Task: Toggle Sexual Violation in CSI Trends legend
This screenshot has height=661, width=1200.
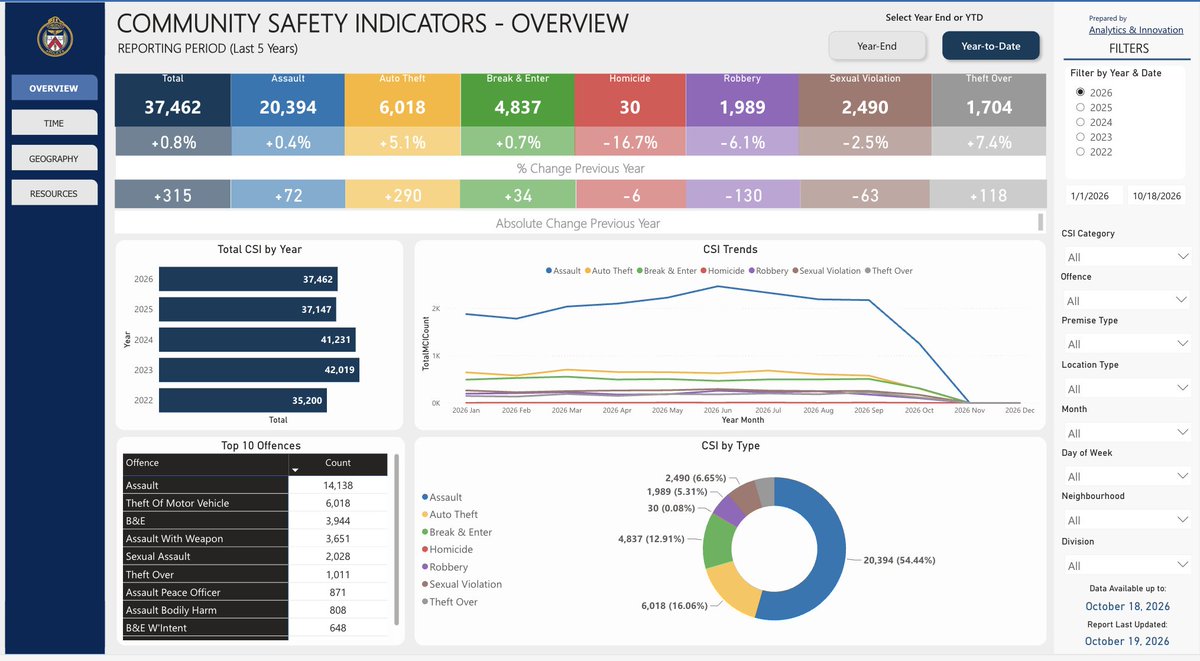Action: coord(827,271)
